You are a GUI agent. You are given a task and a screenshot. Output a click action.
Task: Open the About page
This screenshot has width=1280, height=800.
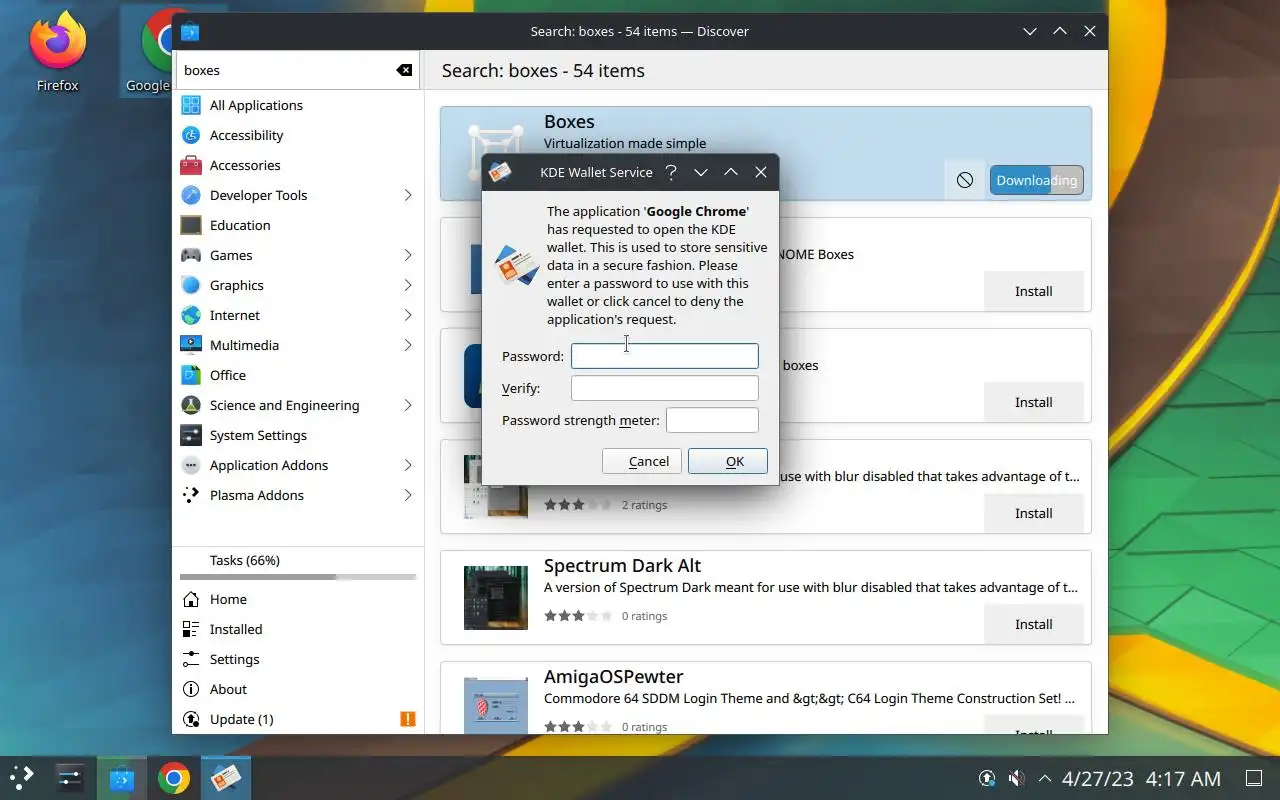point(298,689)
